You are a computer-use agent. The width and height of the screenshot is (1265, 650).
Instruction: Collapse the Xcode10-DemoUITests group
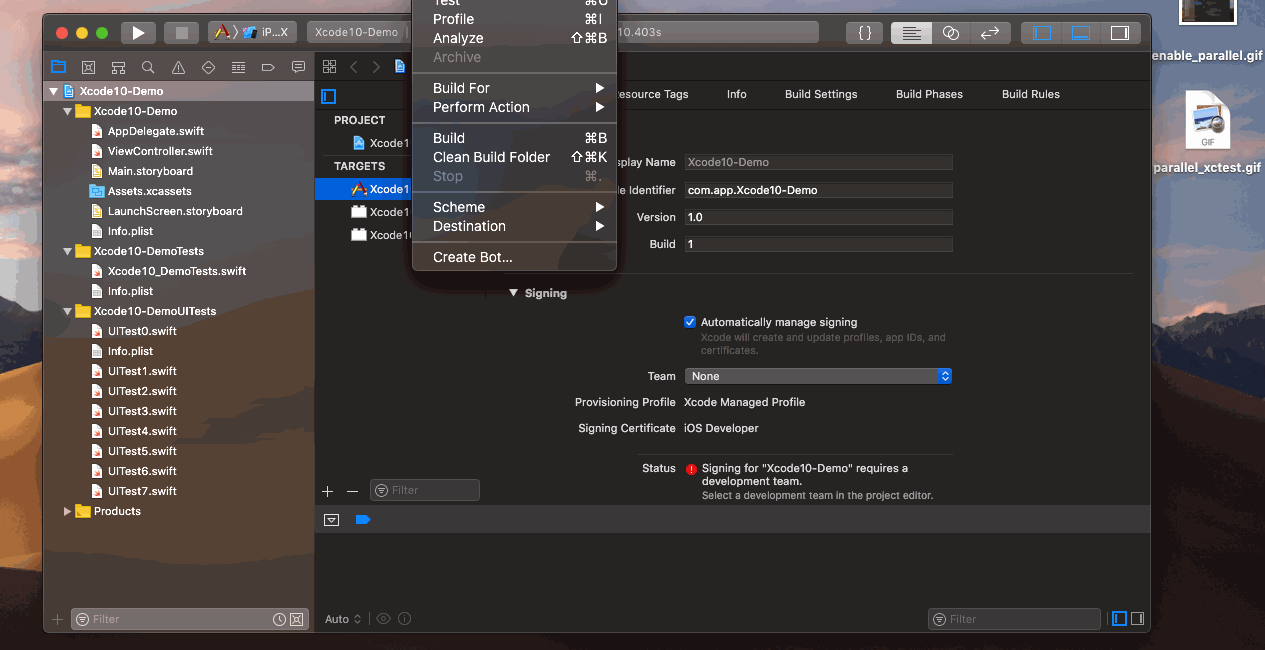(68, 311)
